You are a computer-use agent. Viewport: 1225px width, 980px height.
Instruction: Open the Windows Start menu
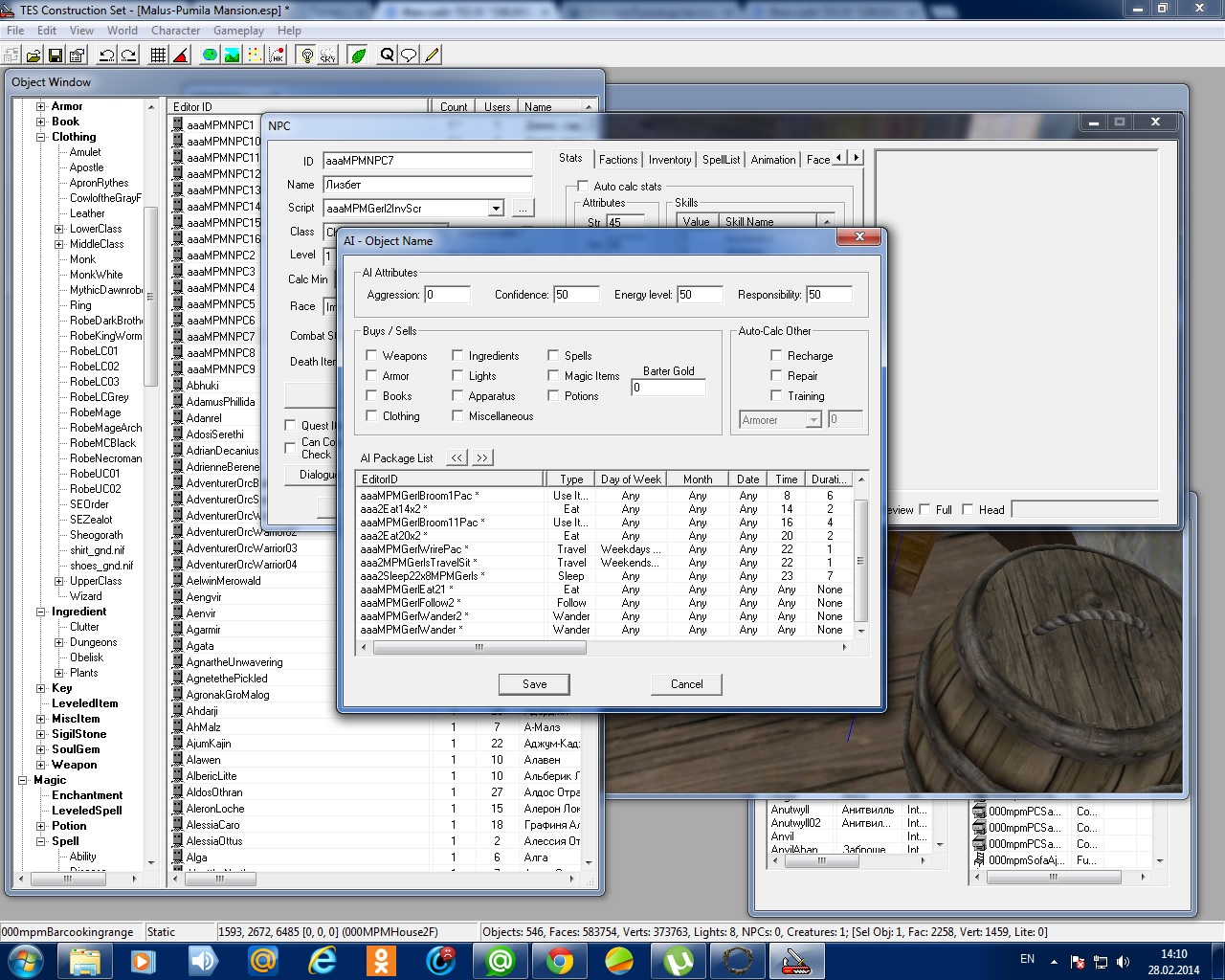(x=26, y=960)
